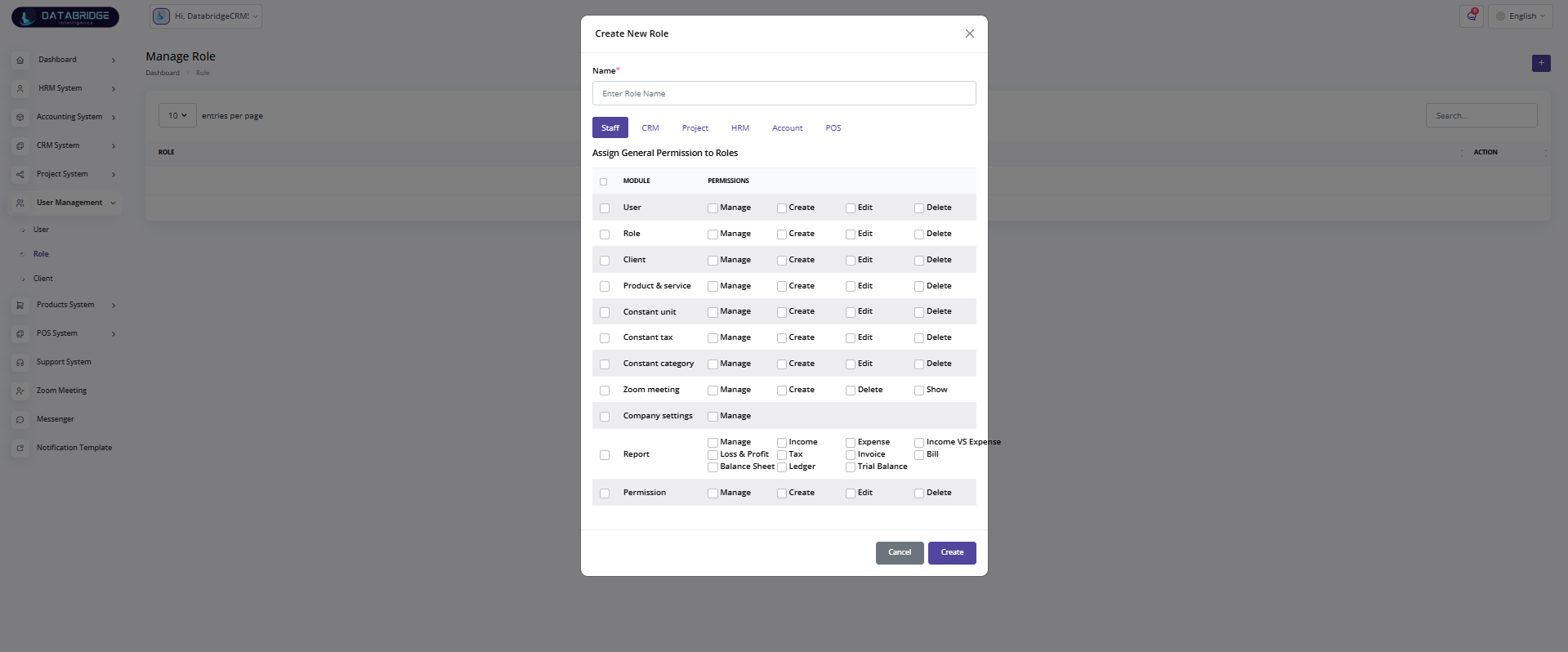The width and height of the screenshot is (1568, 652).
Task: Check the Permission module row checkbox
Action: (x=605, y=493)
